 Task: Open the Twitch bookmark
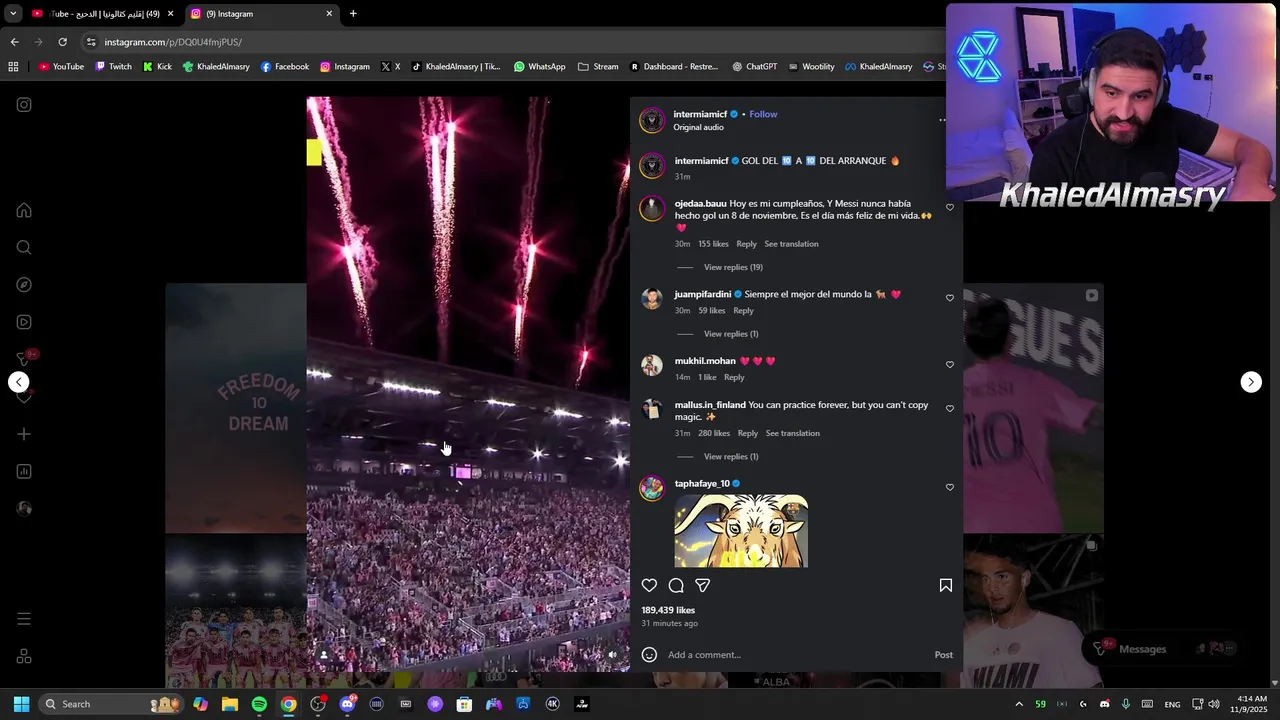(x=113, y=67)
